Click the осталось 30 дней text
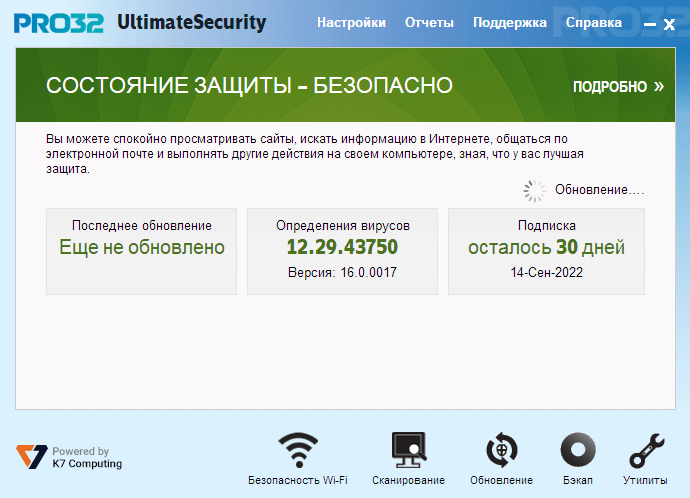This screenshot has height=498, width=690. tap(546, 247)
